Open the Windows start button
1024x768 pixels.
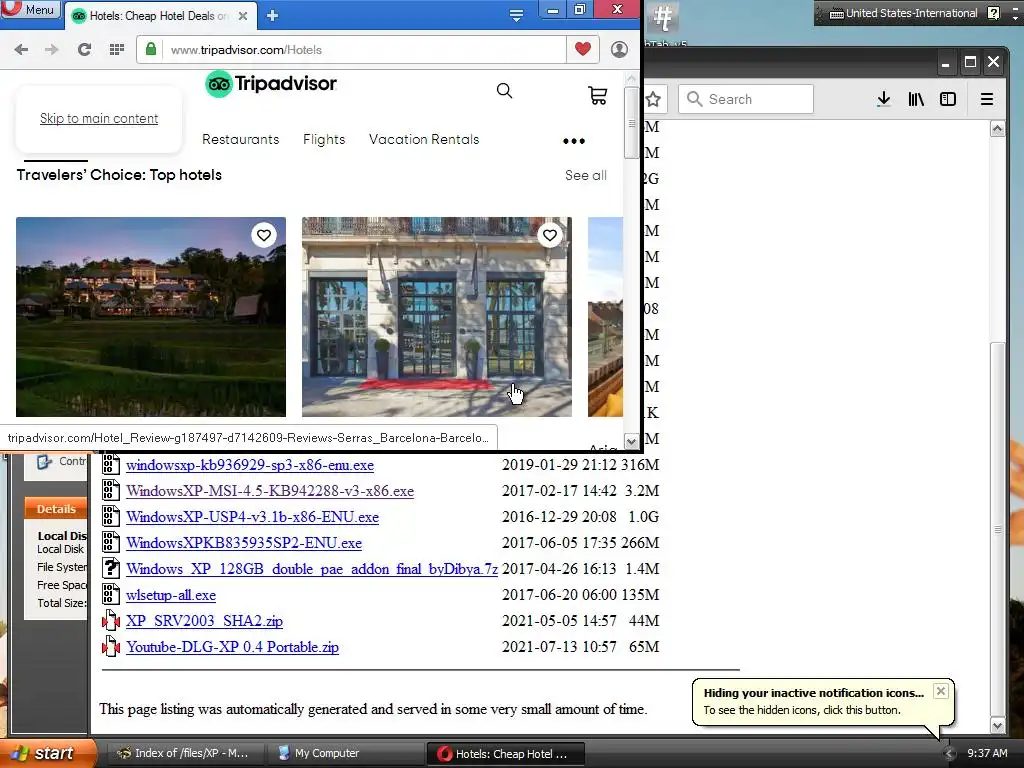[47, 753]
